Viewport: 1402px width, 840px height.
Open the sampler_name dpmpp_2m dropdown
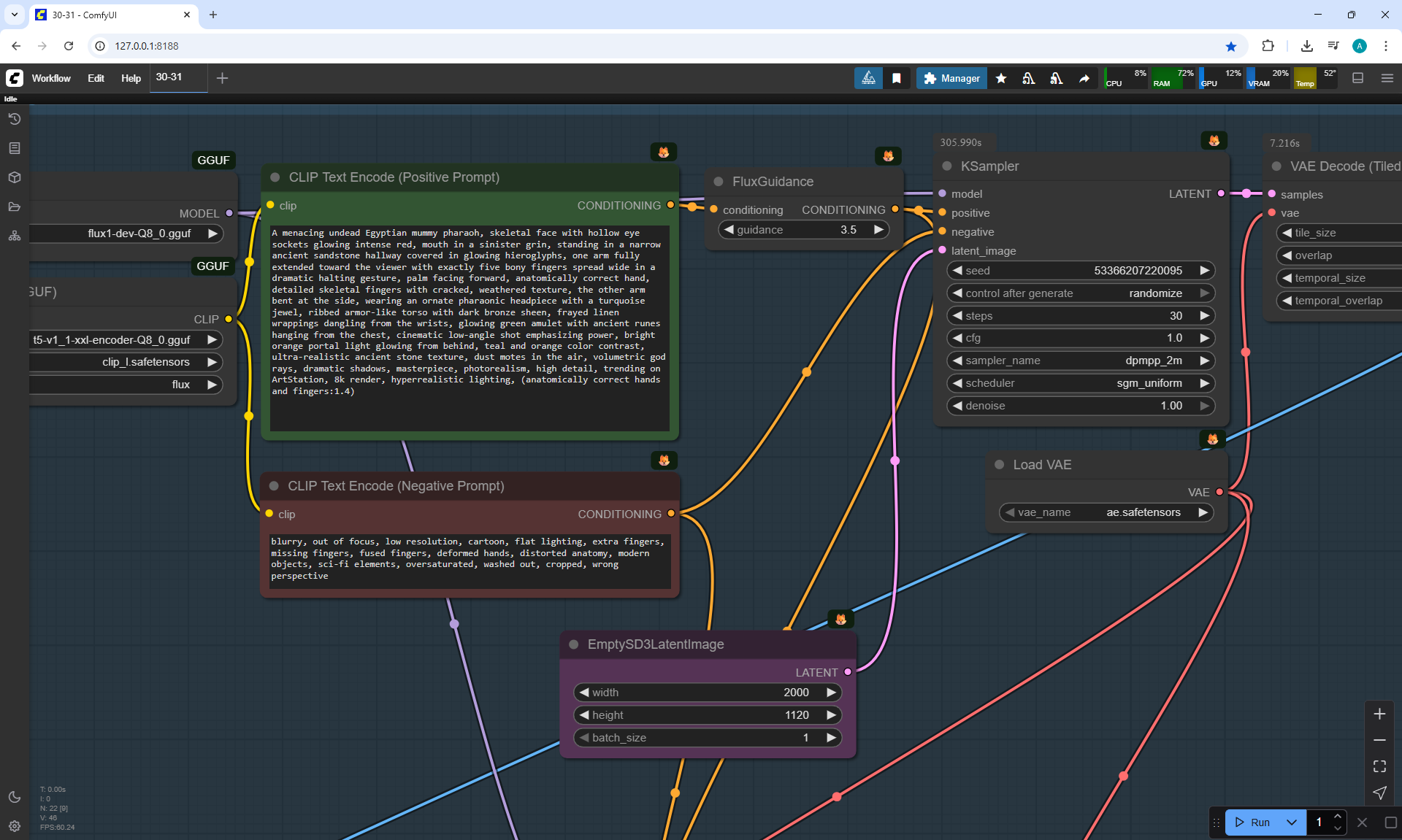pyautogui.click(x=1081, y=361)
